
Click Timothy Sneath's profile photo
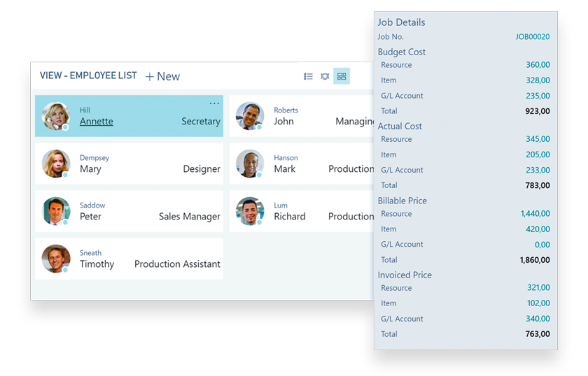[x=56, y=259]
